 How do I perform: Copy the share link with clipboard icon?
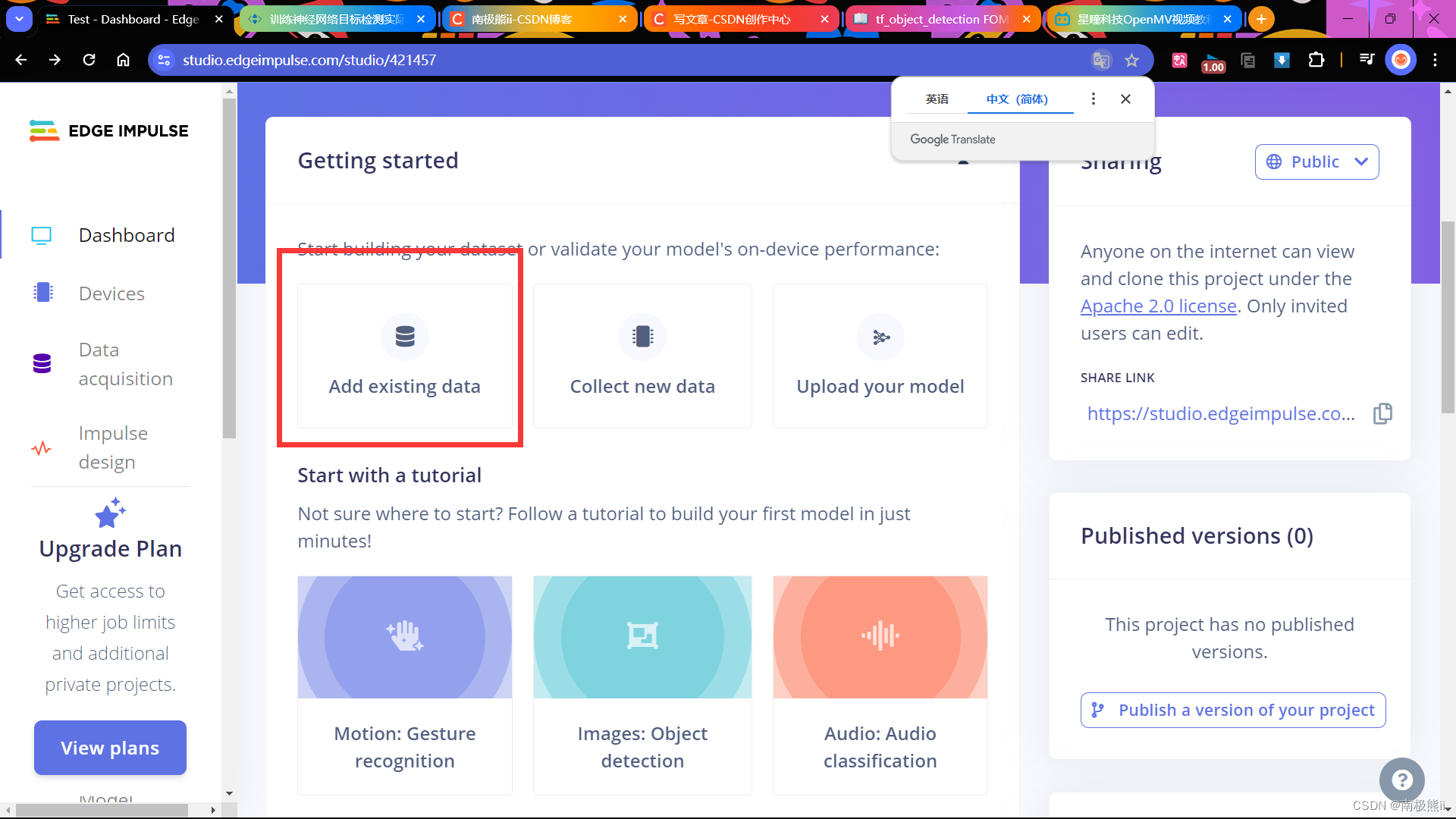pos(1382,413)
